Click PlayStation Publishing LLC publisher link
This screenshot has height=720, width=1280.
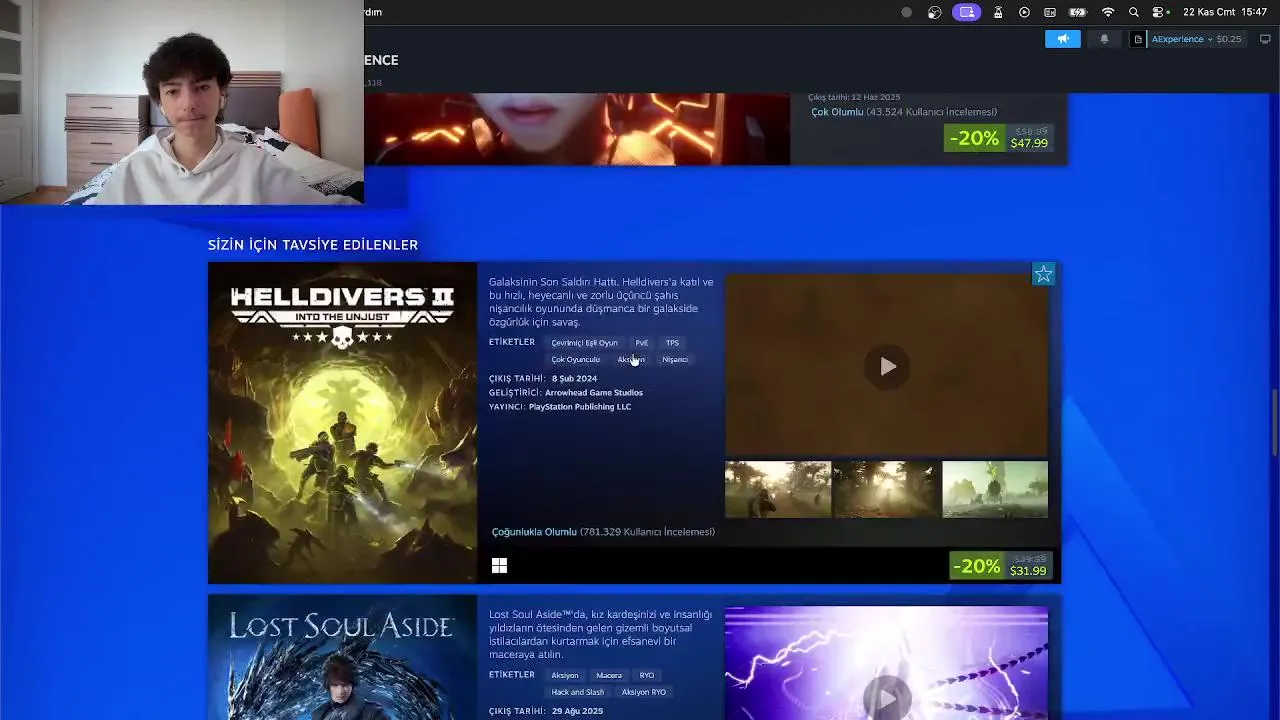point(580,407)
